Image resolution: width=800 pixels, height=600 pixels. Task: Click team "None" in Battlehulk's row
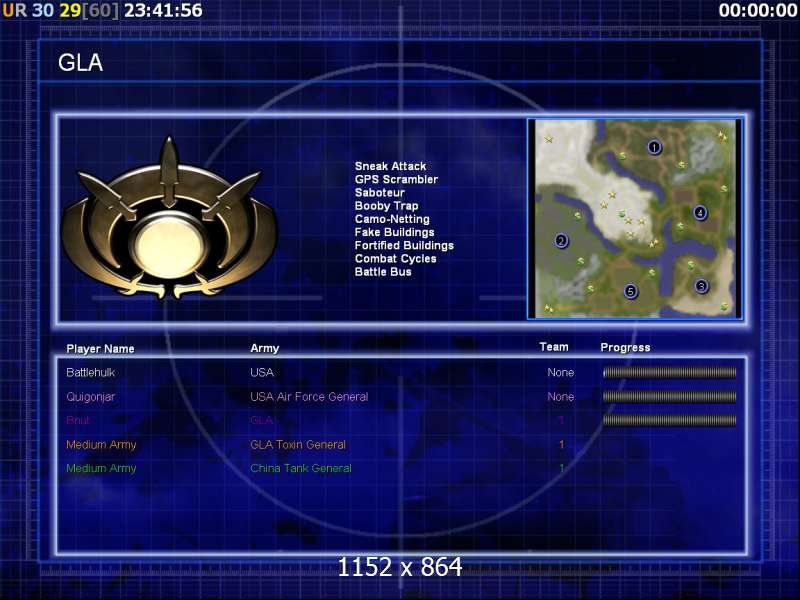[x=560, y=372]
